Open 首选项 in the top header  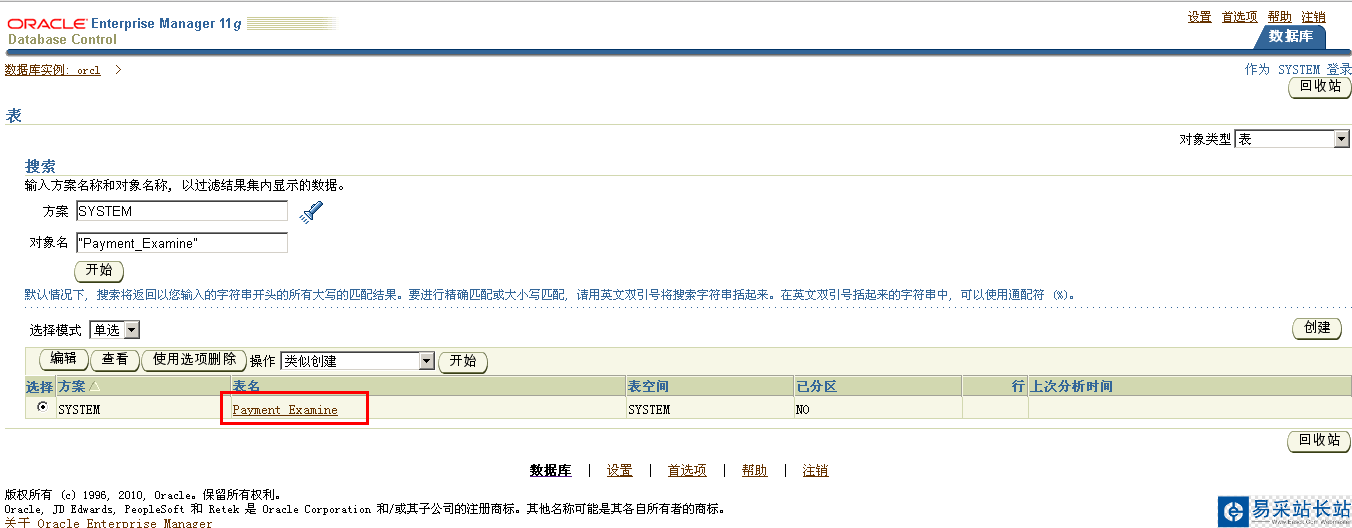tap(1240, 17)
